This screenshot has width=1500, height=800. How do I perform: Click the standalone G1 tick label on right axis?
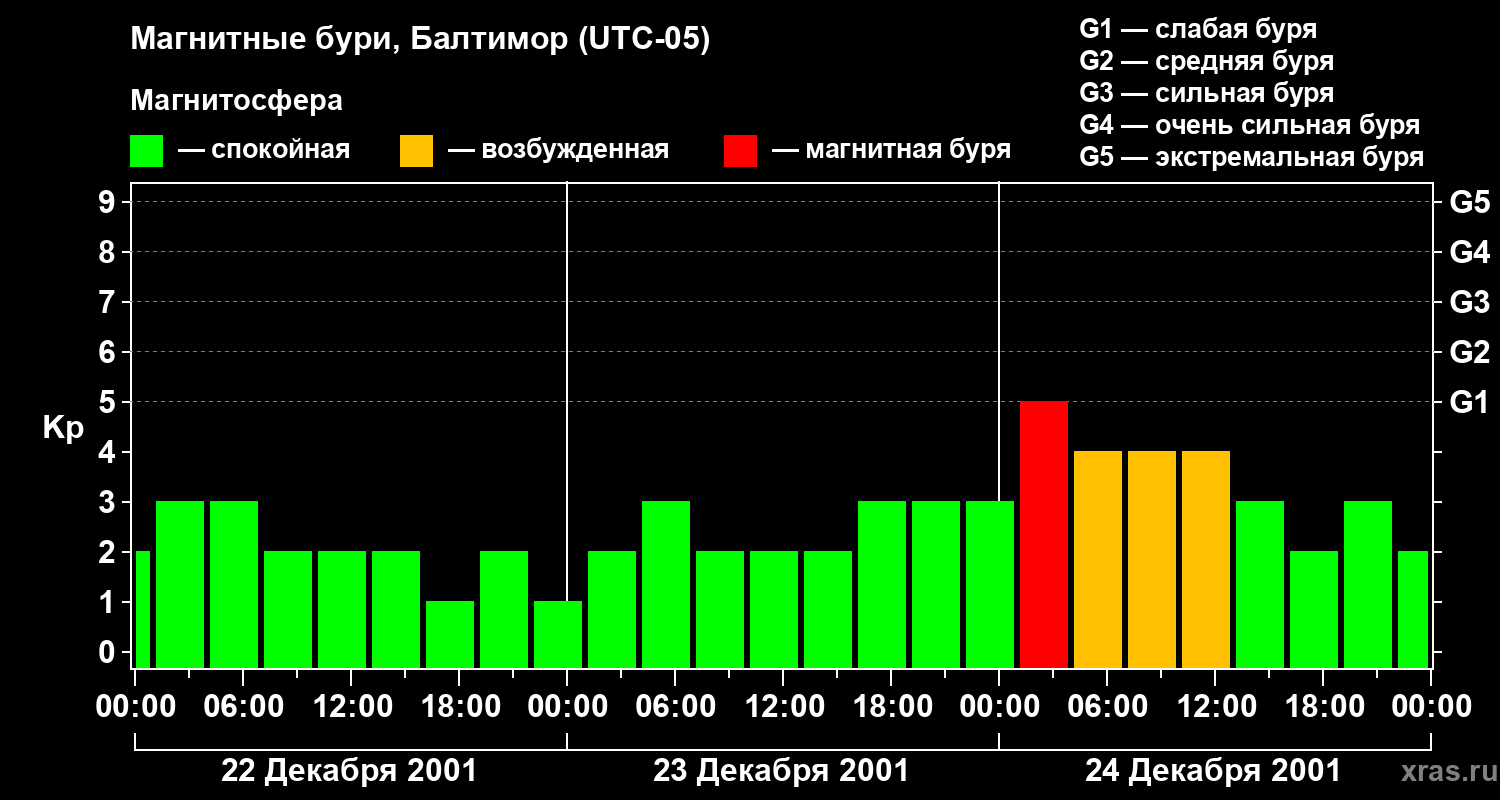[1469, 402]
